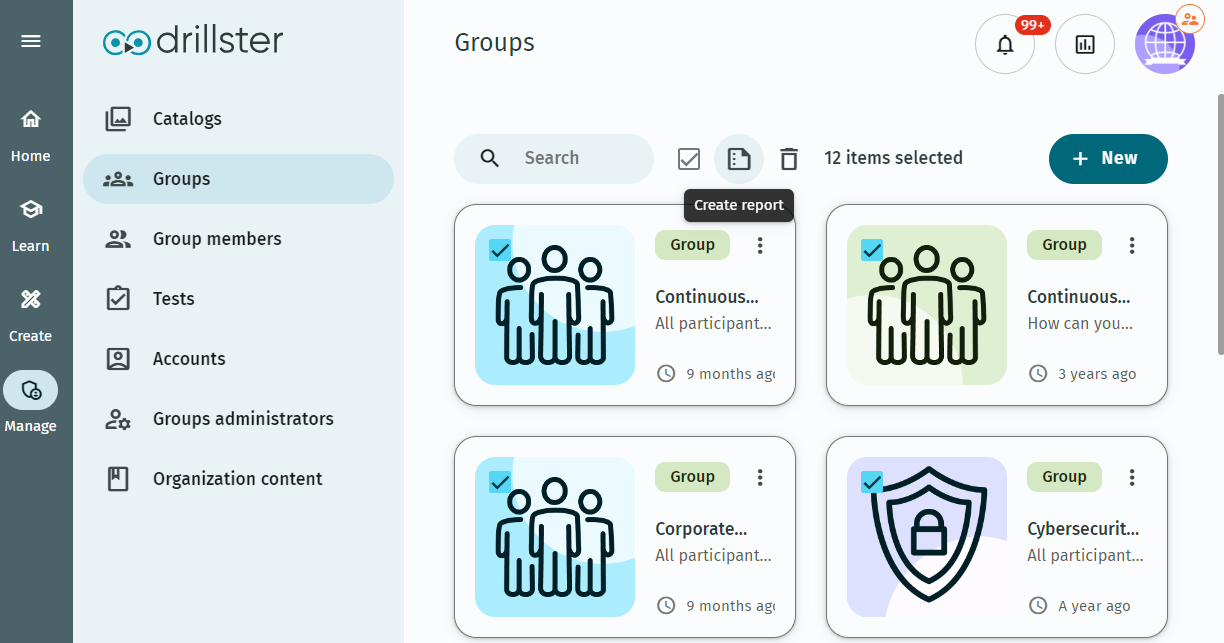Open the user profile avatar

(1165, 44)
